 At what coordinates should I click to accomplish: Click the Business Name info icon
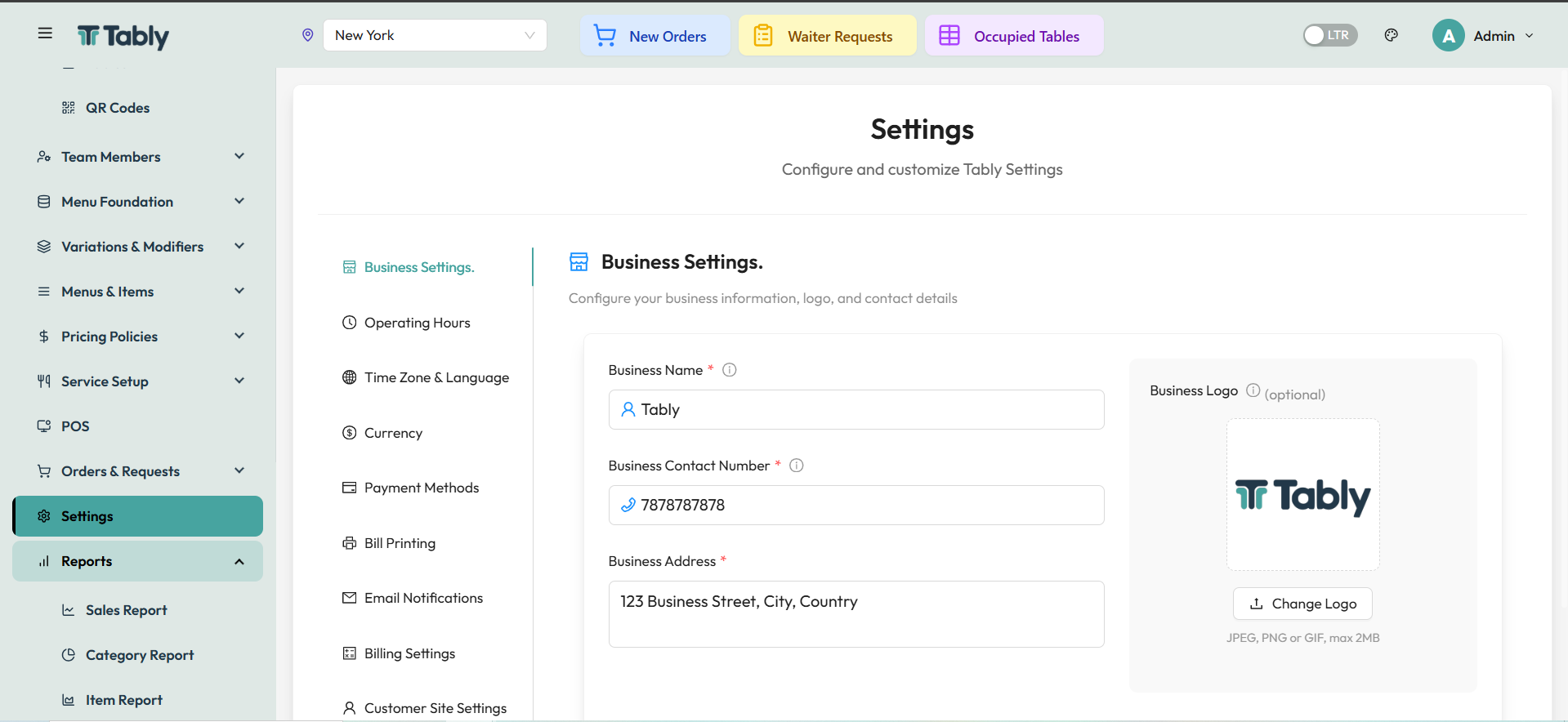730,370
